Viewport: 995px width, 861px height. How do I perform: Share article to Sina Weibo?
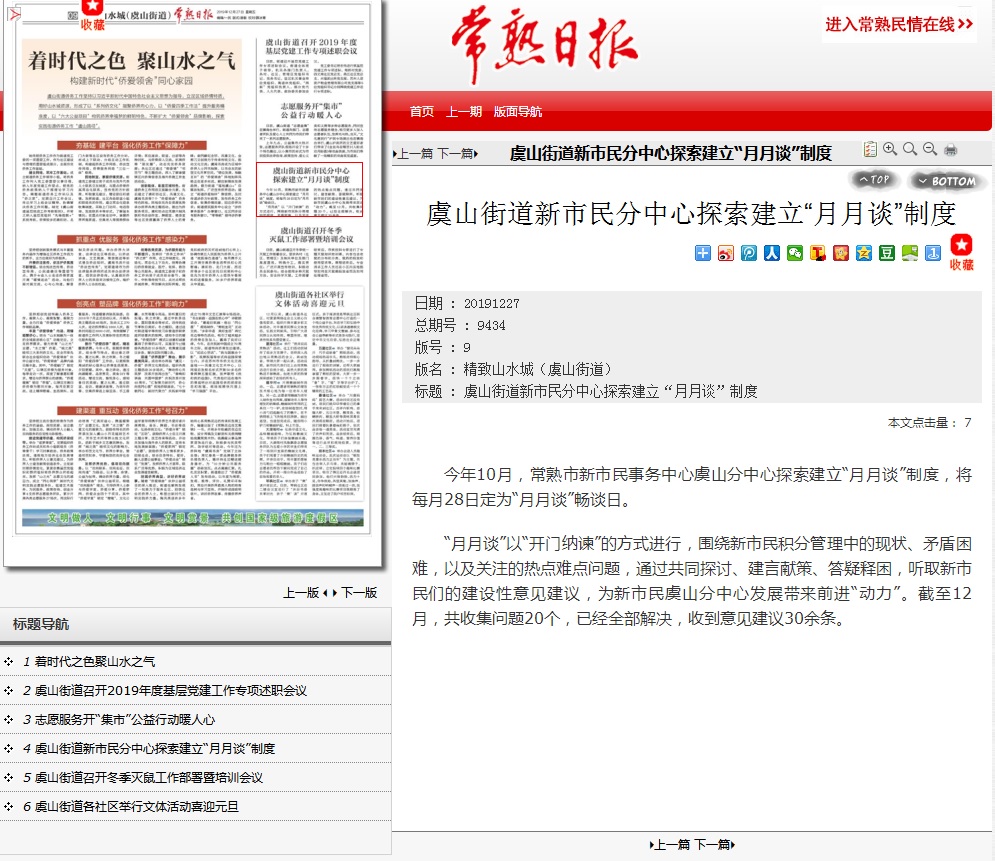[725, 253]
